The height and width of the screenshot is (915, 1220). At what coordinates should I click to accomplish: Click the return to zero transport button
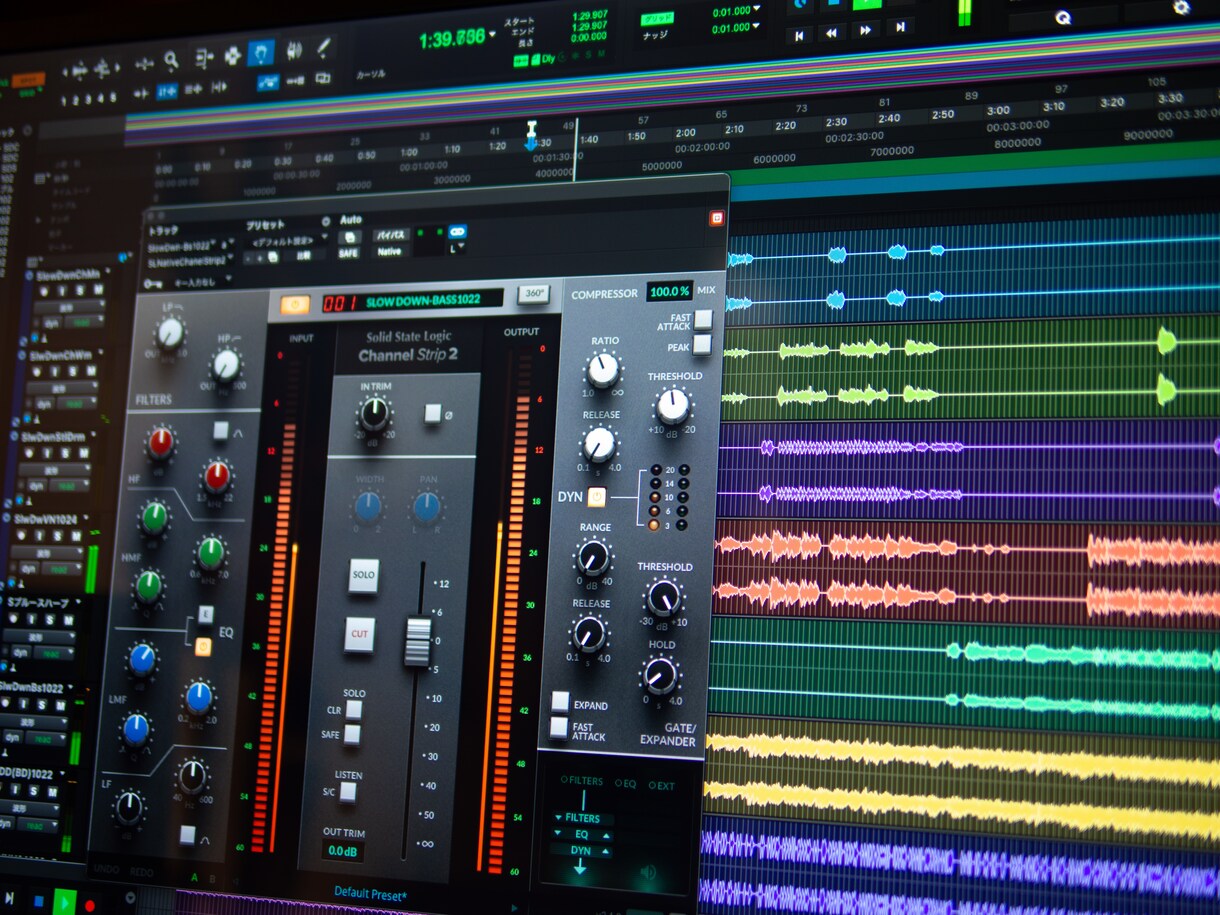pos(799,35)
